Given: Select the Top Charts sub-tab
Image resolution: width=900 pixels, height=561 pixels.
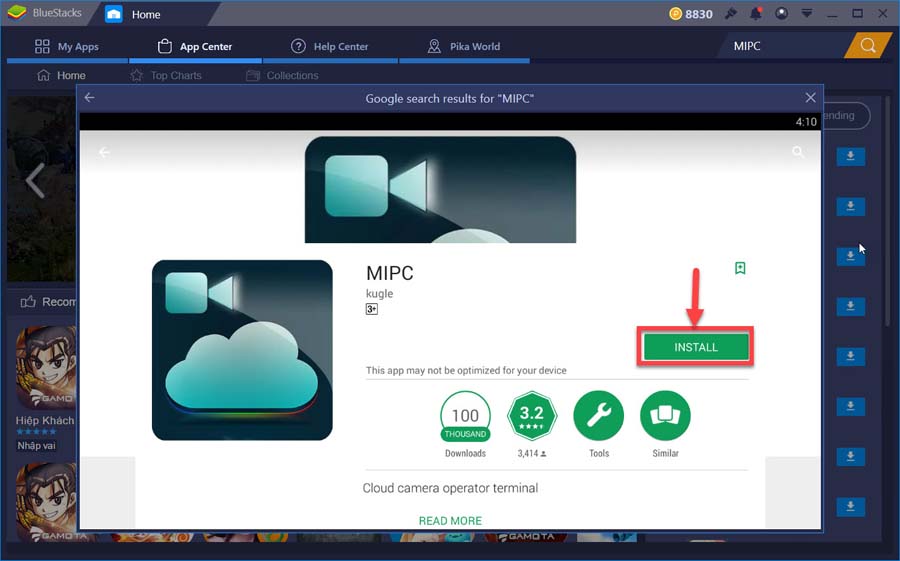Looking at the screenshot, I should click(x=166, y=75).
